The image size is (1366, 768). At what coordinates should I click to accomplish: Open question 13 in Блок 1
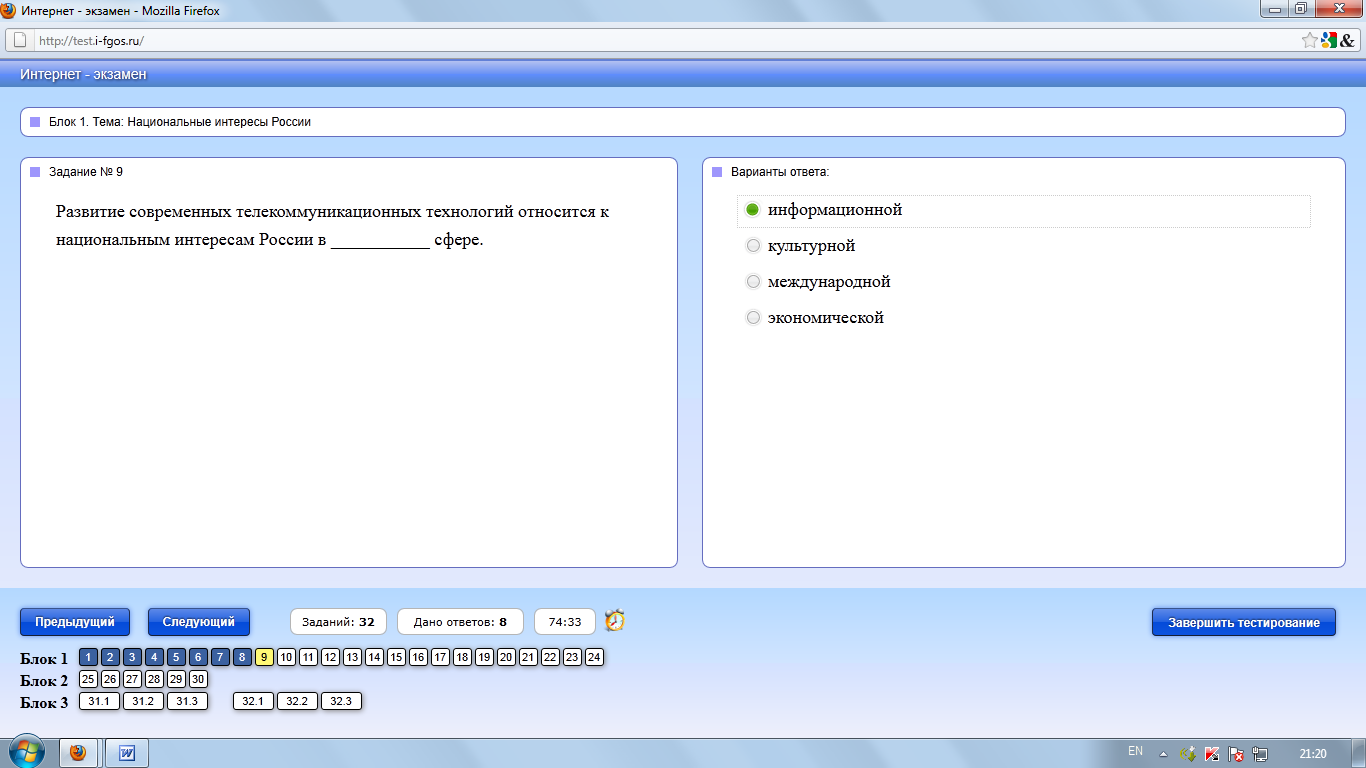pos(352,657)
